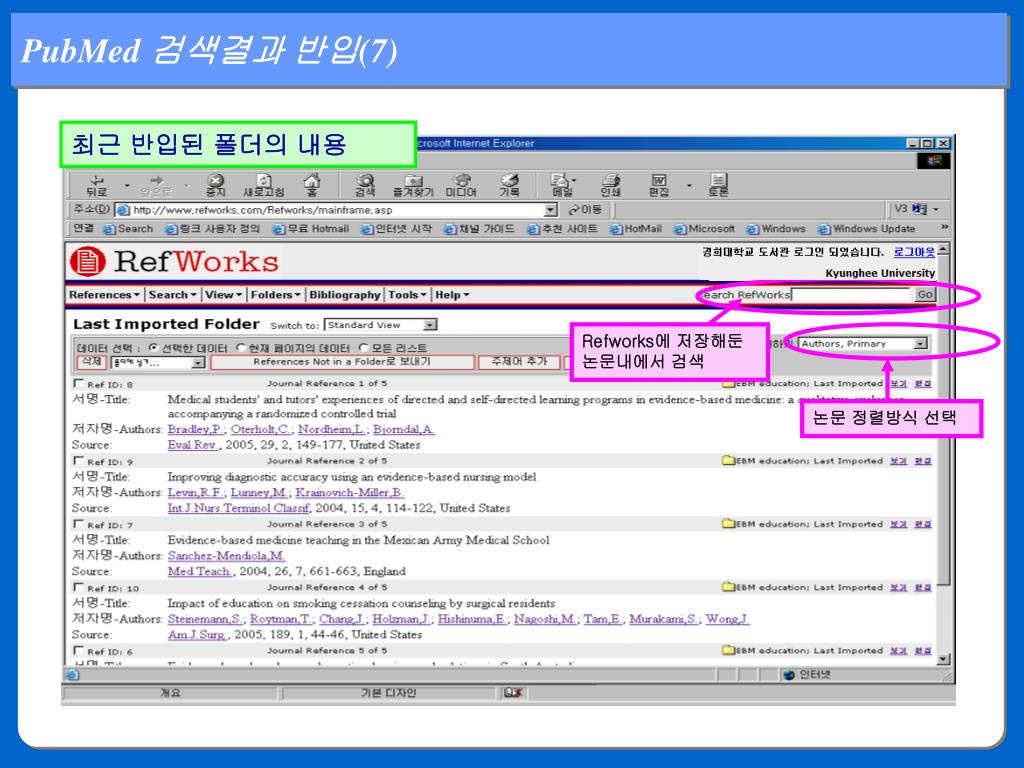Open the Help menu

452,295
